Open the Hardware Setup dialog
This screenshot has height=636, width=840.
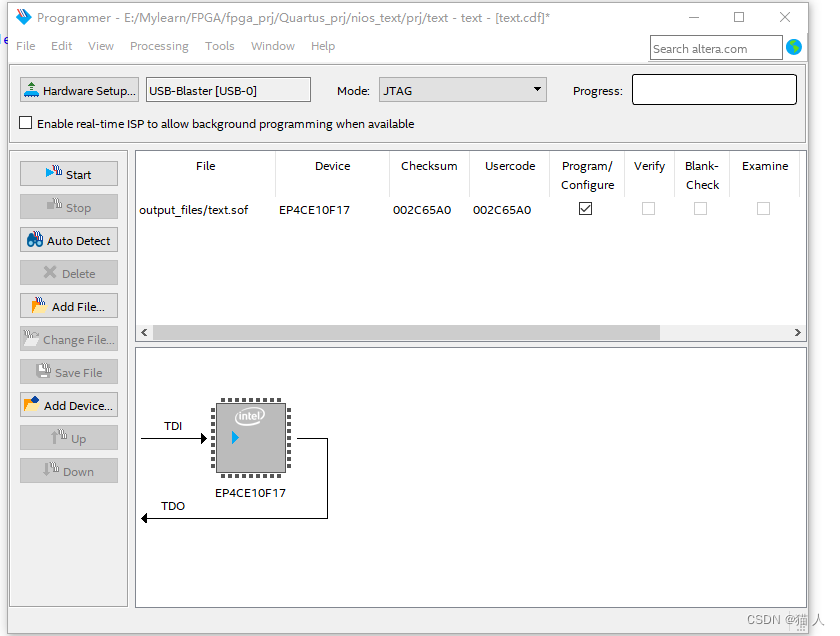click(79, 90)
